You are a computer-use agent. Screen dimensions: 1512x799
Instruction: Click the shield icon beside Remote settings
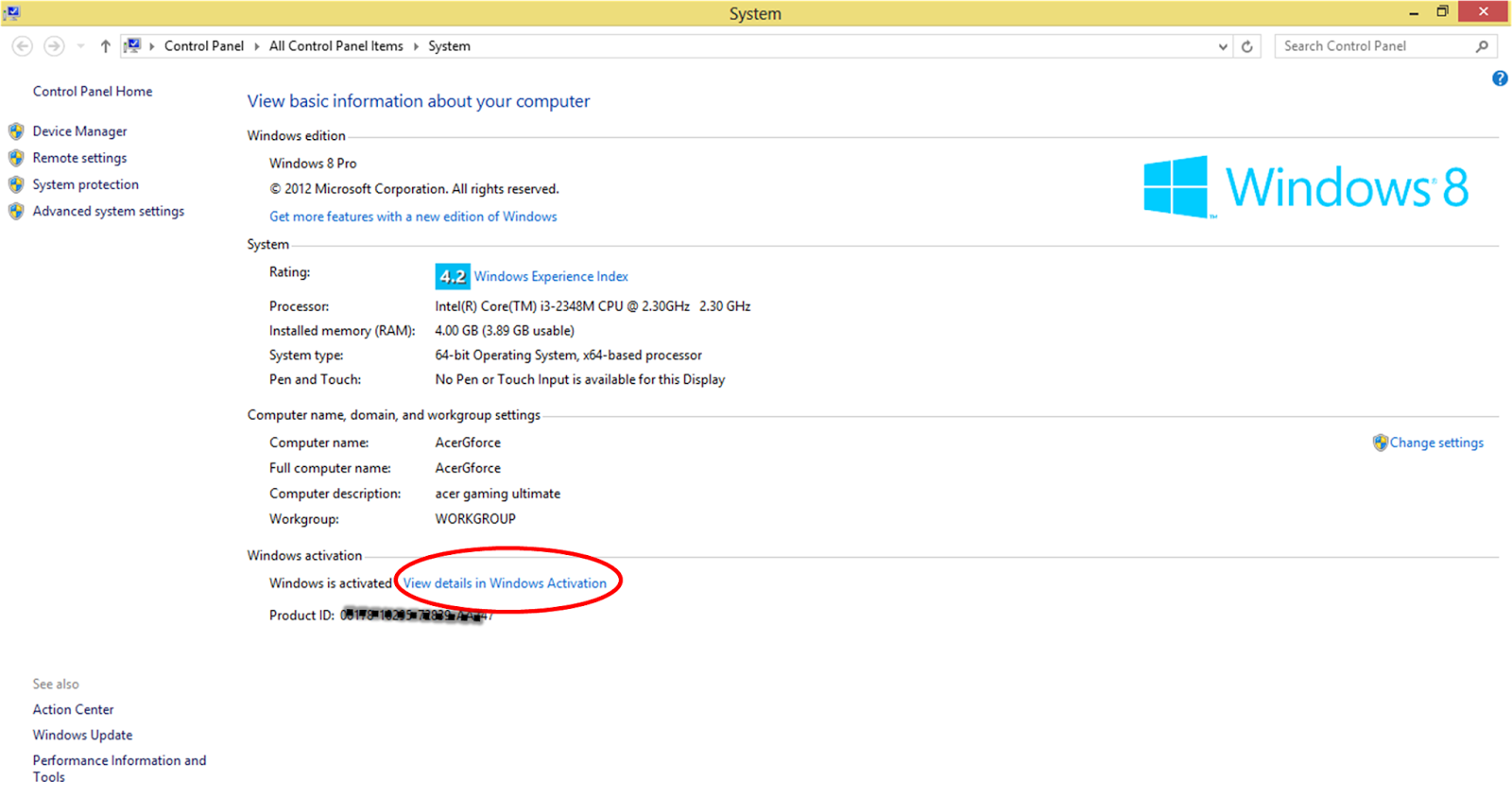pos(16,157)
